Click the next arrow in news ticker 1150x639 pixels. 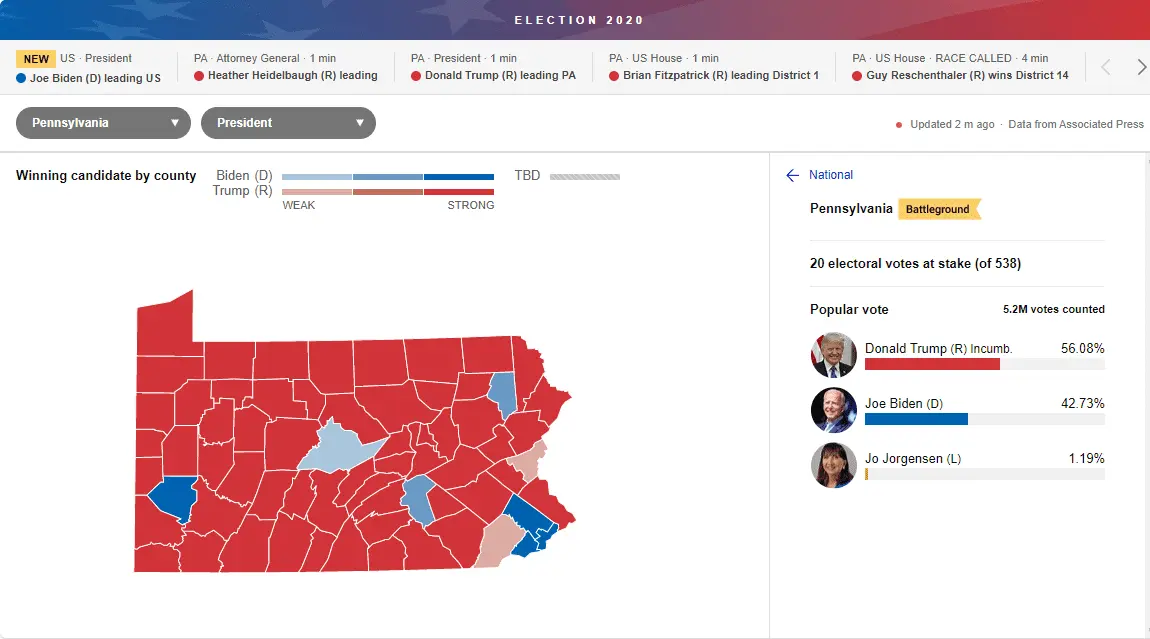[1141, 67]
